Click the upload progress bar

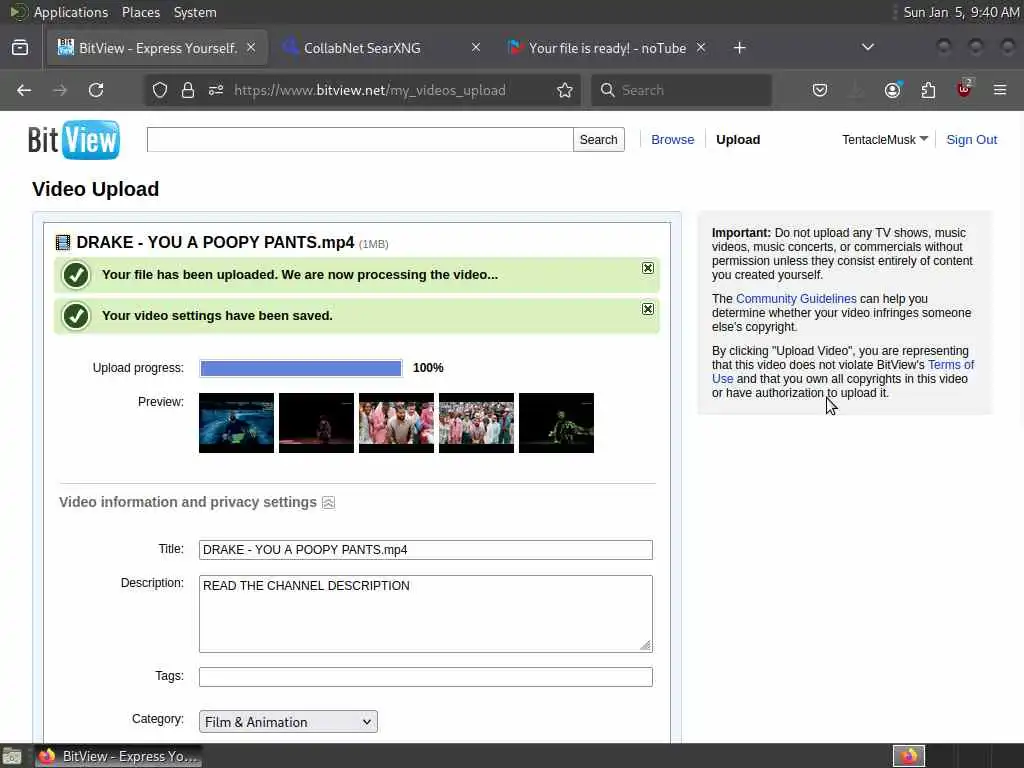click(301, 368)
